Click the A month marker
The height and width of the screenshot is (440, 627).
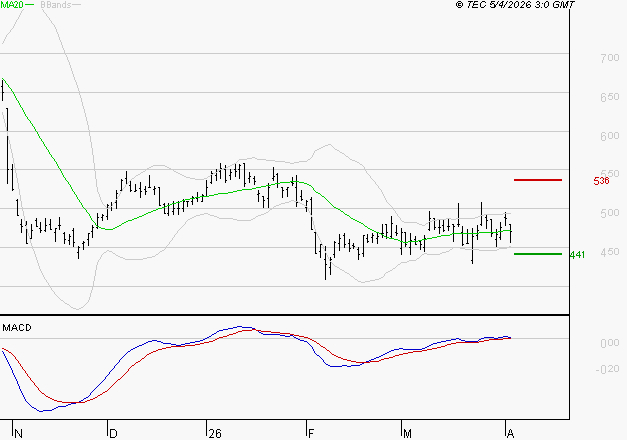[x=510, y=434]
